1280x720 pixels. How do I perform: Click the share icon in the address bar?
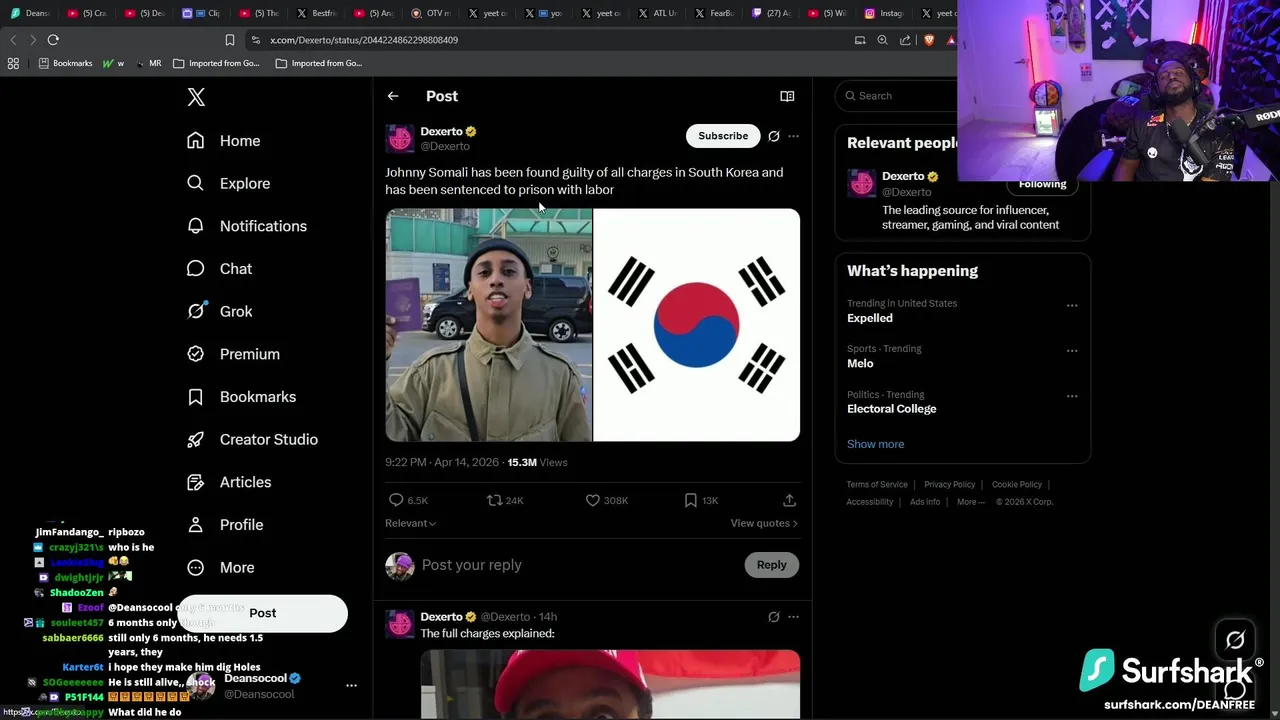click(x=905, y=40)
